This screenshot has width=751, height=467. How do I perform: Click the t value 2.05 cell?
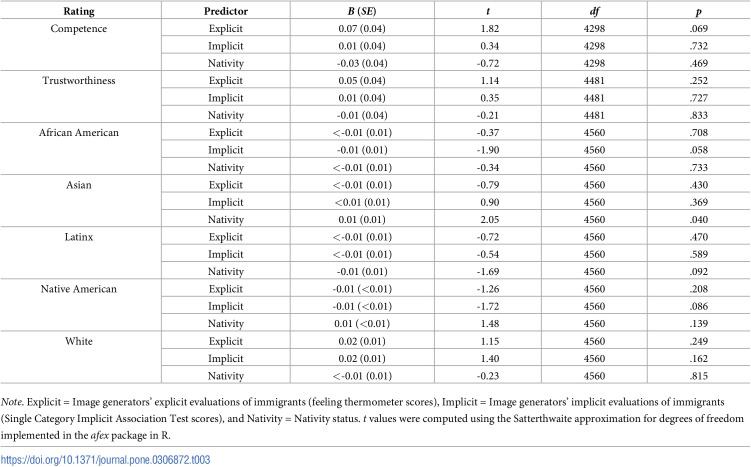[x=489, y=219]
